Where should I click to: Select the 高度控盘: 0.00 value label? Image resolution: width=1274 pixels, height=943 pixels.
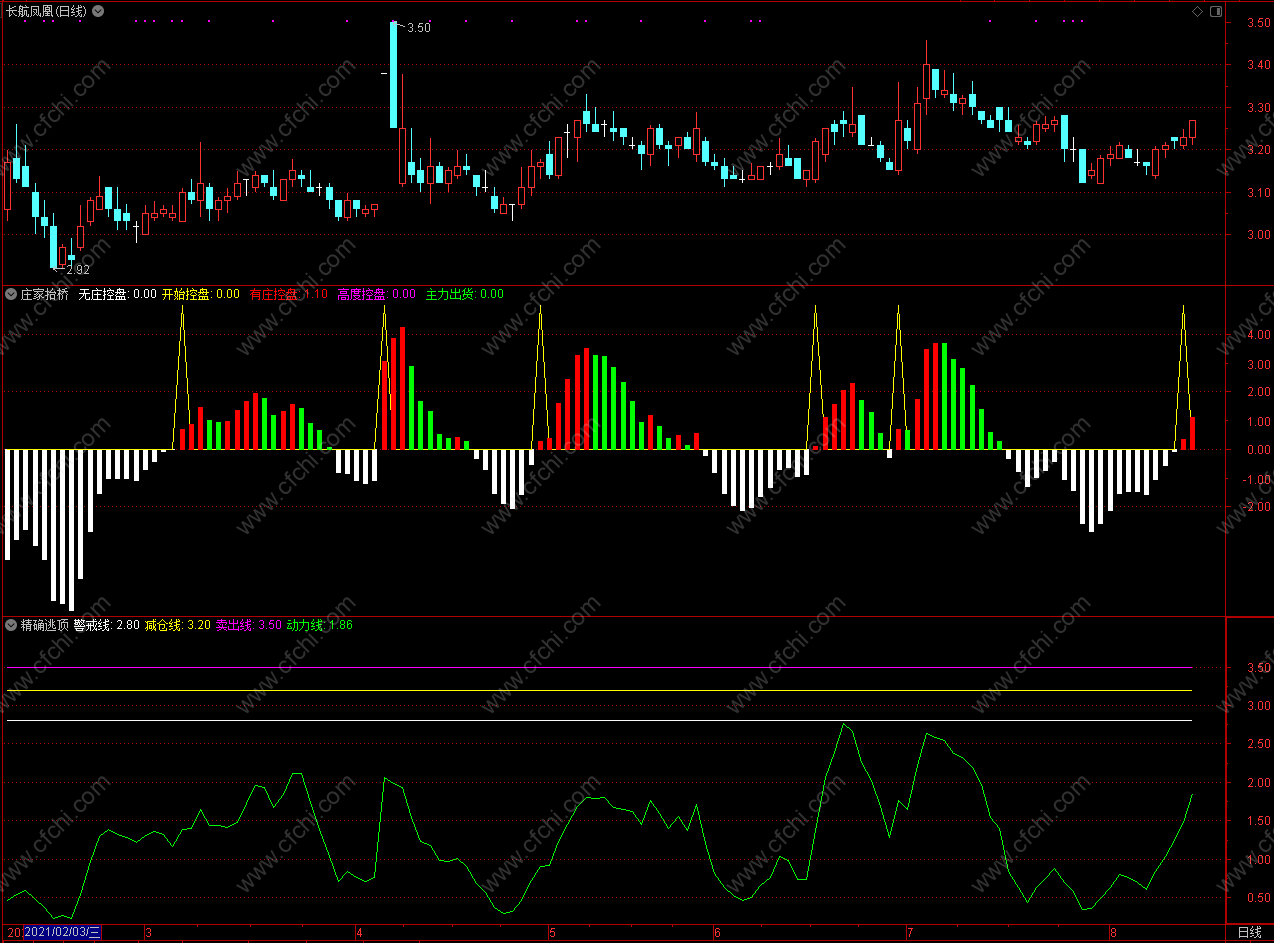(376, 294)
